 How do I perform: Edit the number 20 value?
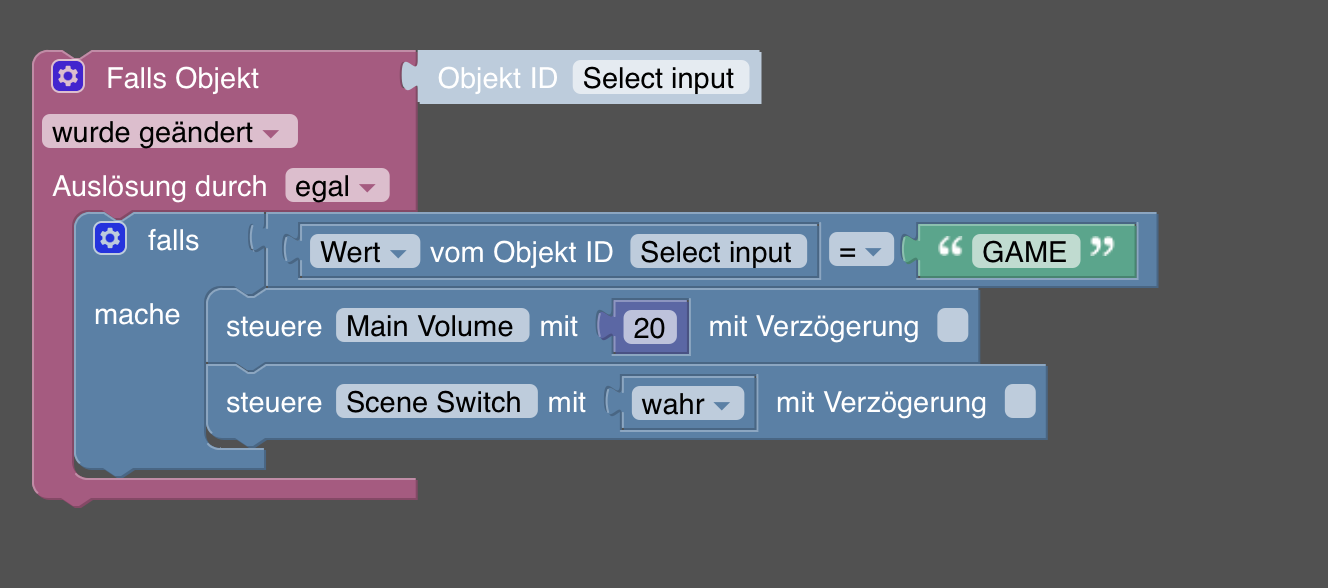(x=649, y=327)
